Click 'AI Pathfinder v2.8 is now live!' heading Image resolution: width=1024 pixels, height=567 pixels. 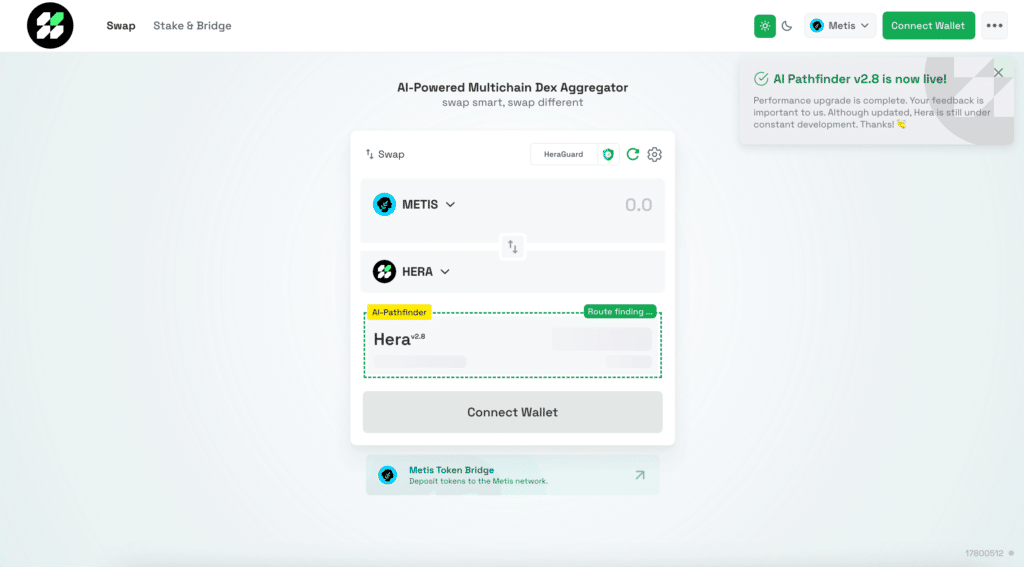click(x=859, y=79)
